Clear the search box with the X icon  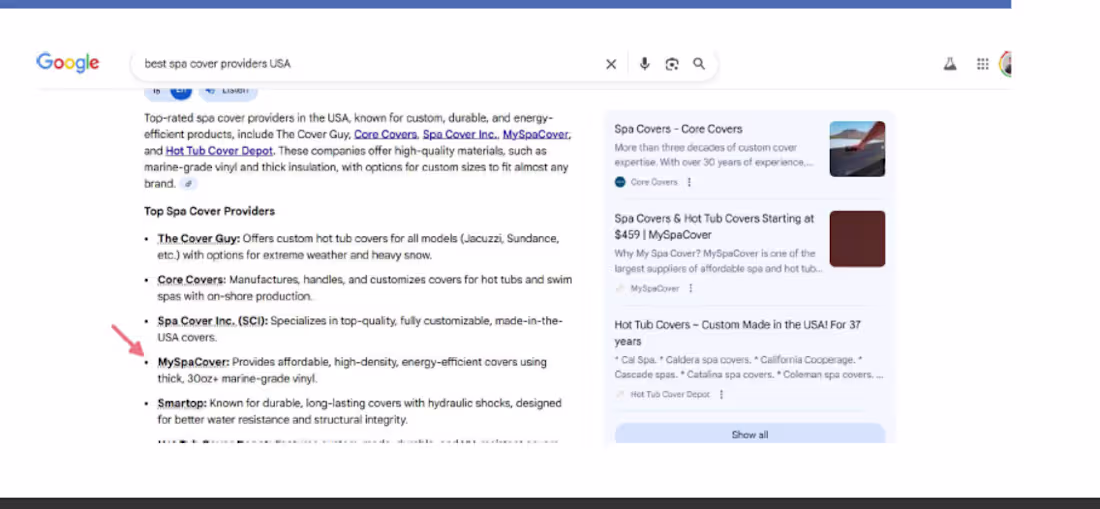coord(611,64)
